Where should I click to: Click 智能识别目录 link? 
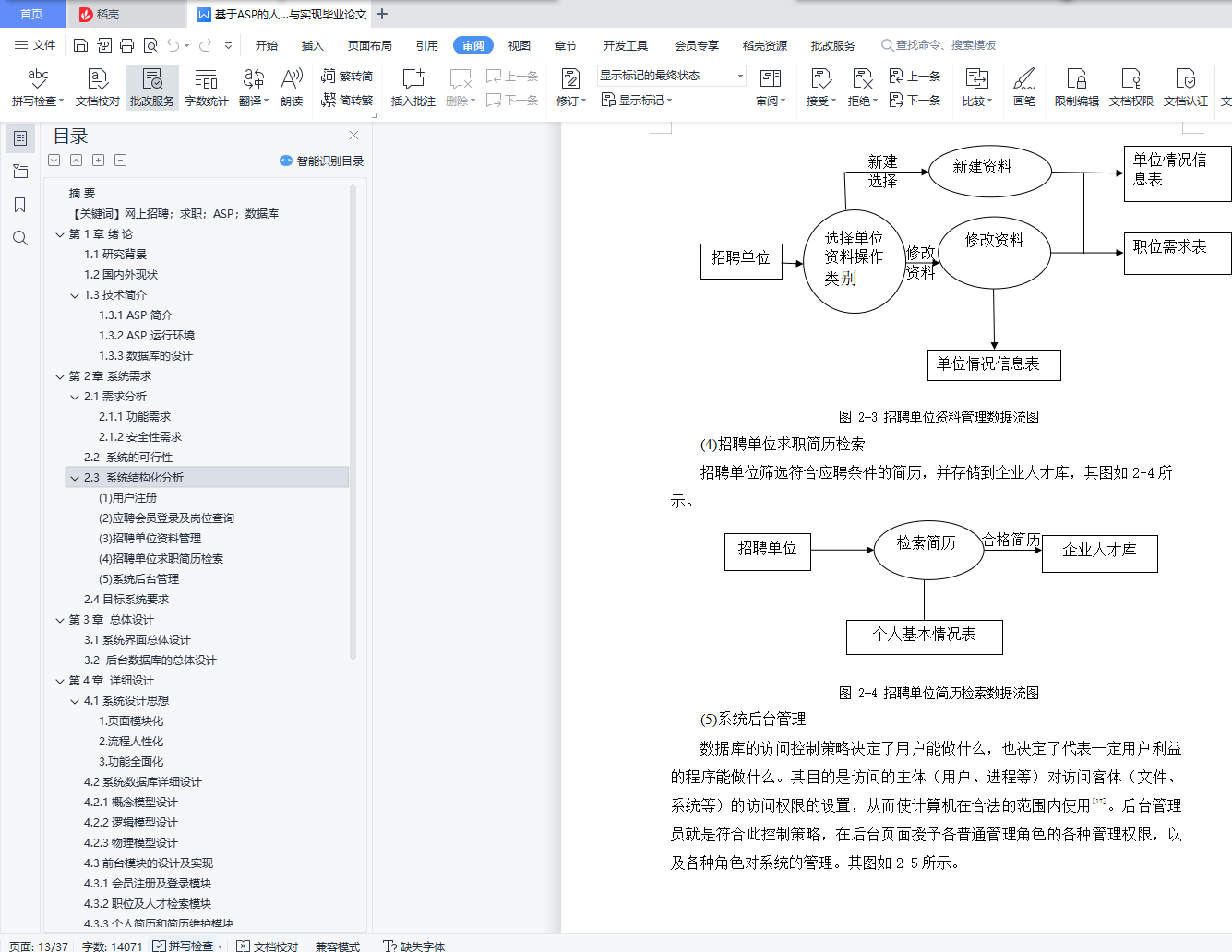coord(322,161)
